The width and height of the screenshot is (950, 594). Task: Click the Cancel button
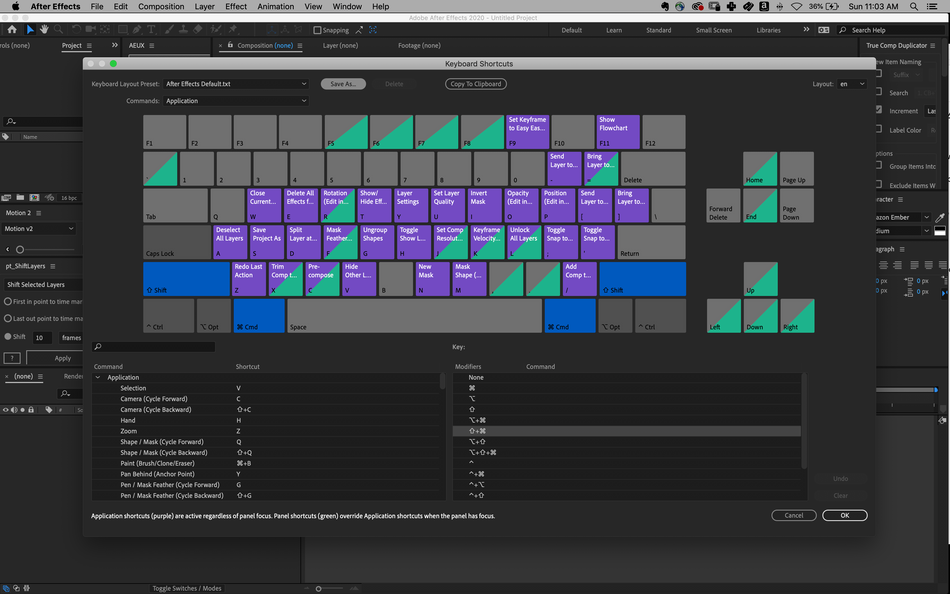pos(794,515)
